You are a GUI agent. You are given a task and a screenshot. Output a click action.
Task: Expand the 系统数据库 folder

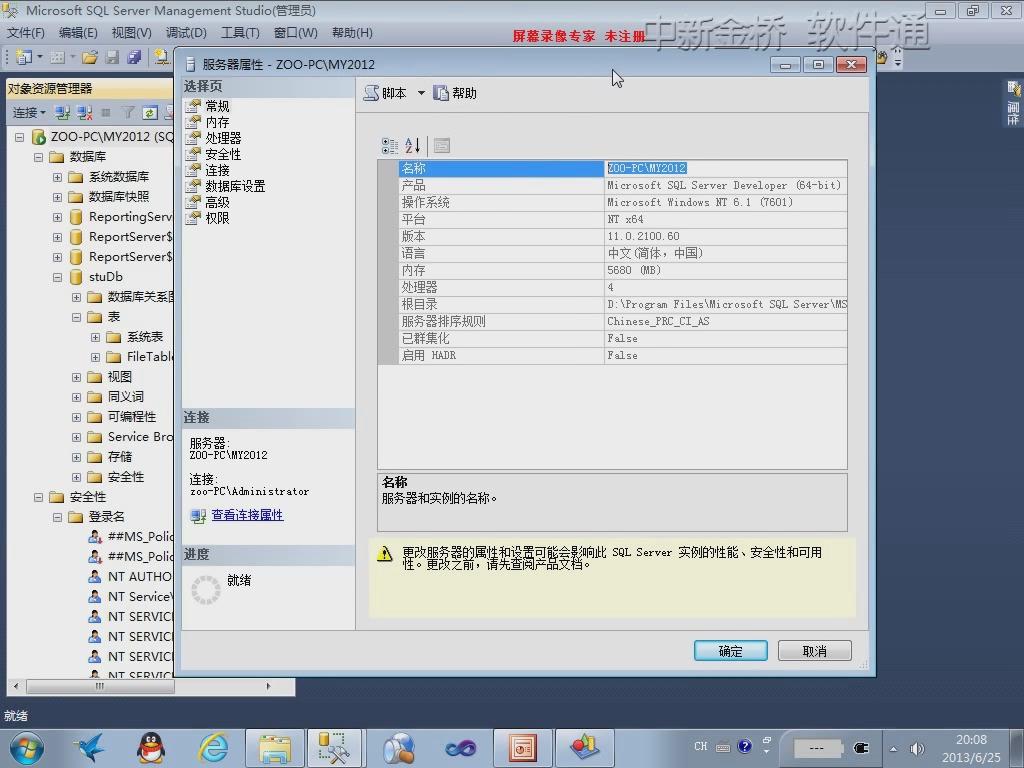(57, 177)
